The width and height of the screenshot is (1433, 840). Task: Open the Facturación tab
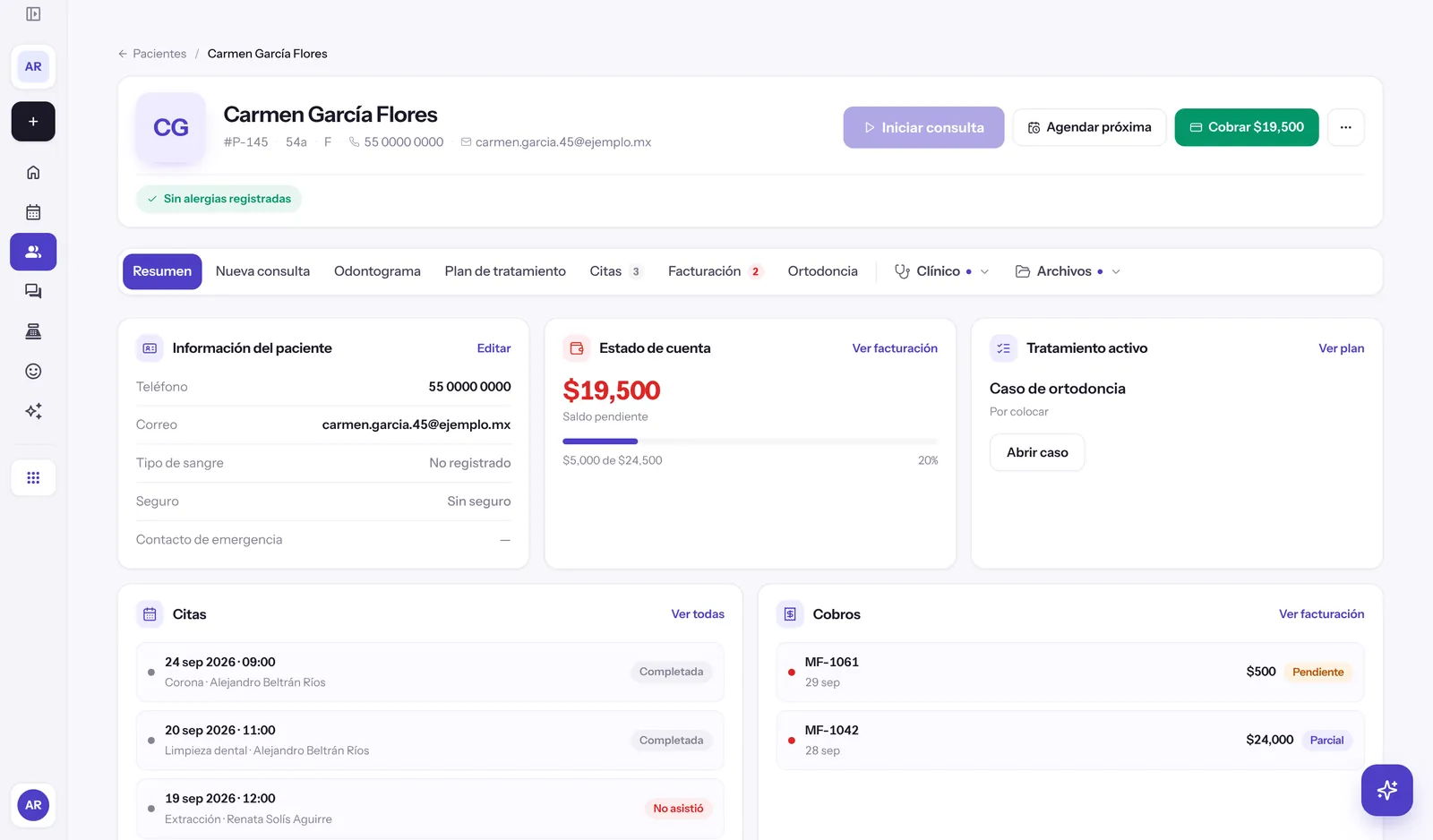point(714,271)
